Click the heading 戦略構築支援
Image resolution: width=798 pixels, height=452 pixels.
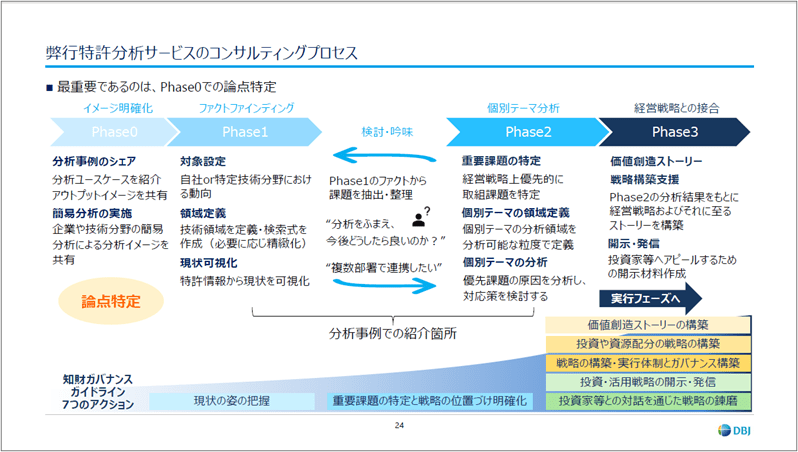pos(644,179)
